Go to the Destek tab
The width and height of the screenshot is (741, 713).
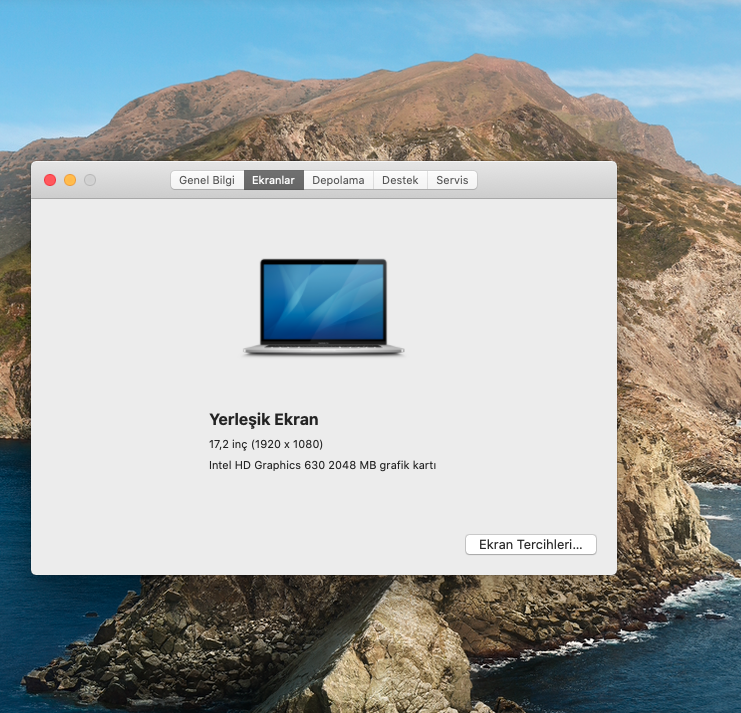(400, 180)
